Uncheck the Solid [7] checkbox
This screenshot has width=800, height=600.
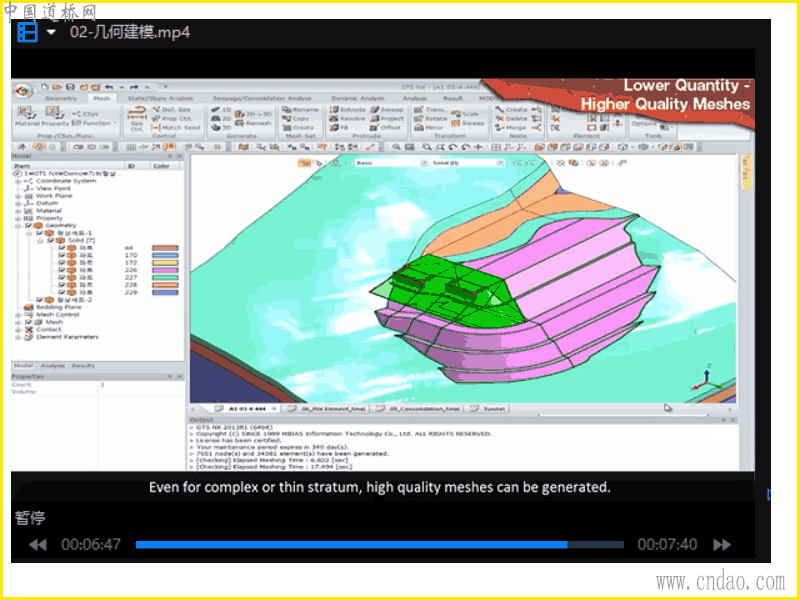[x=51, y=240]
